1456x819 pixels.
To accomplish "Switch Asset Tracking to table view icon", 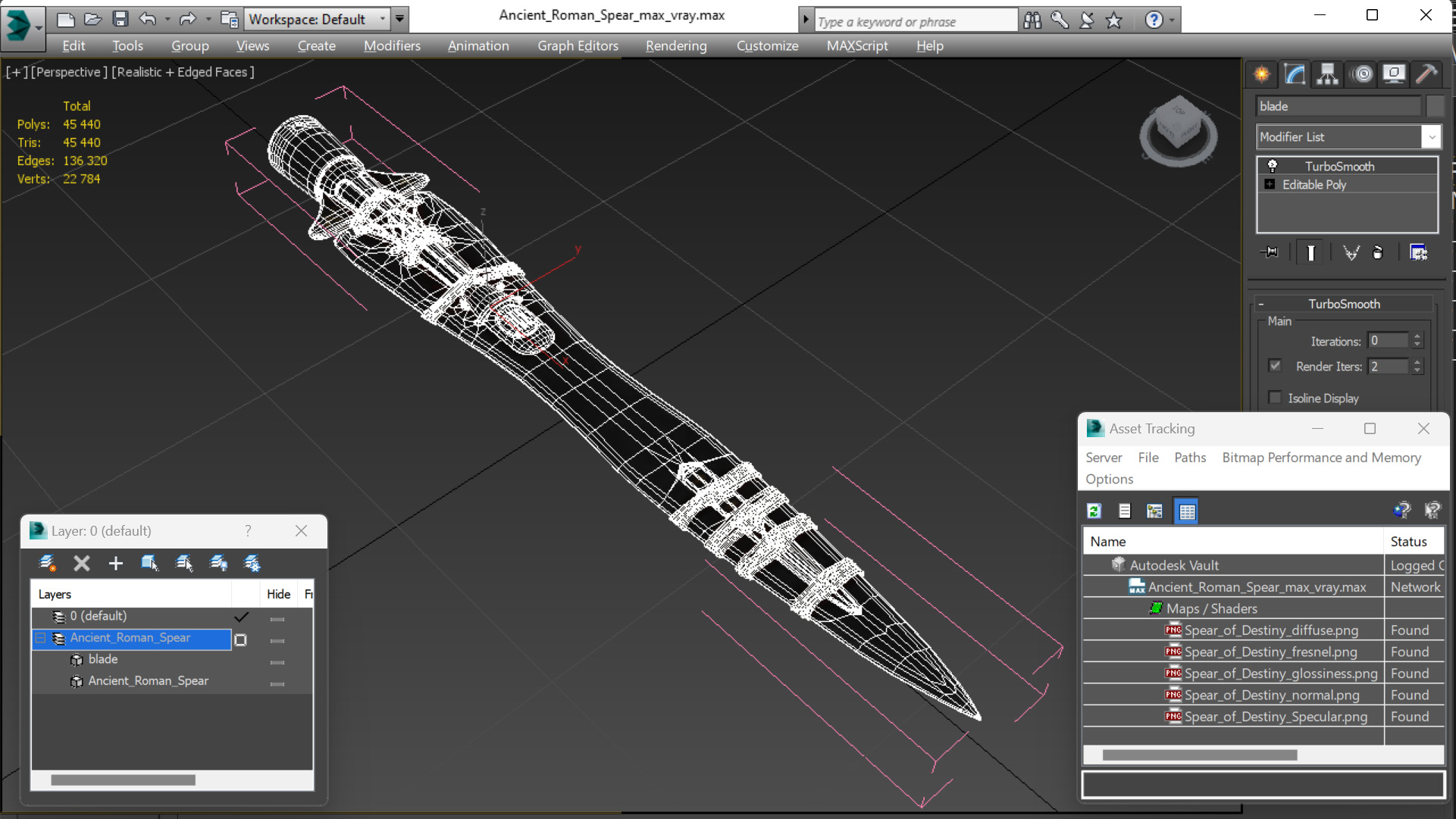I will coord(1186,511).
